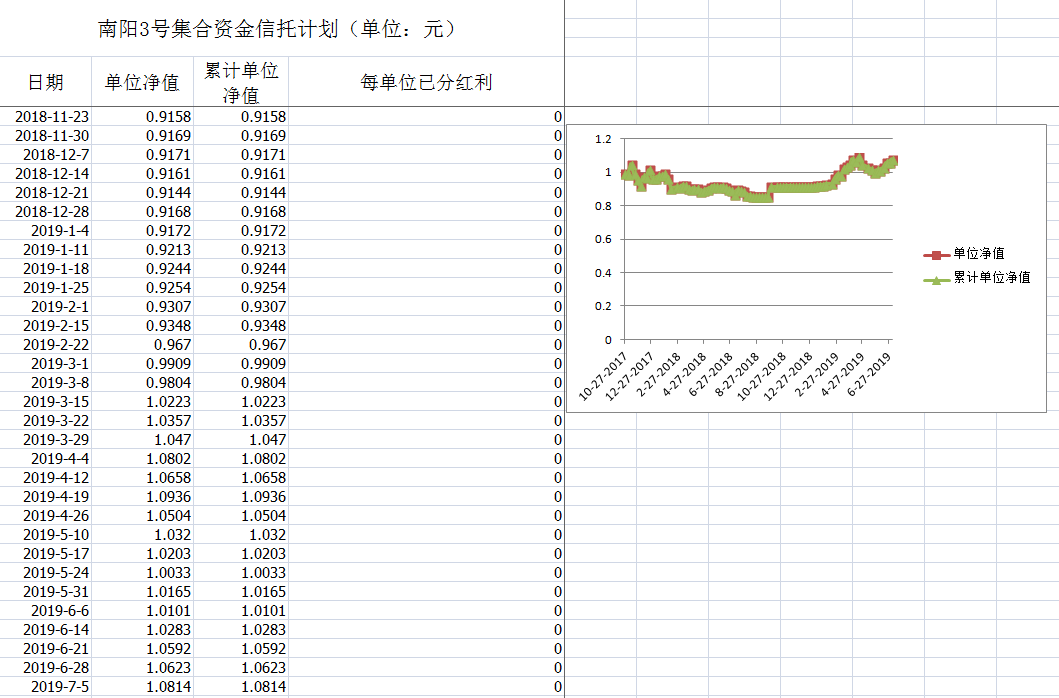Select the title cell 南阳3号集合资金信托计划

pos(282,28)
